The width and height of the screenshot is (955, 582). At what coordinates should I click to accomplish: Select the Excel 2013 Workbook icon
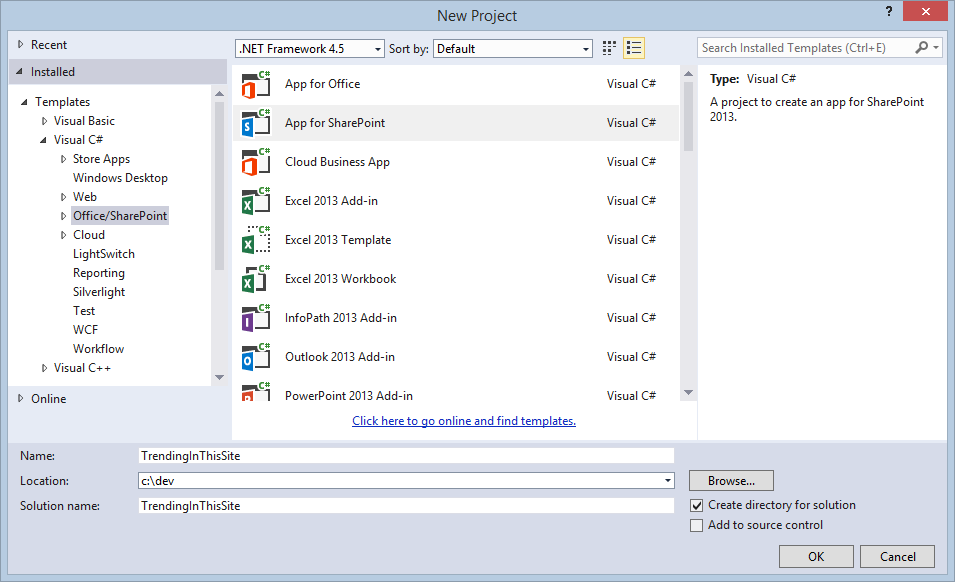(256, 279)
